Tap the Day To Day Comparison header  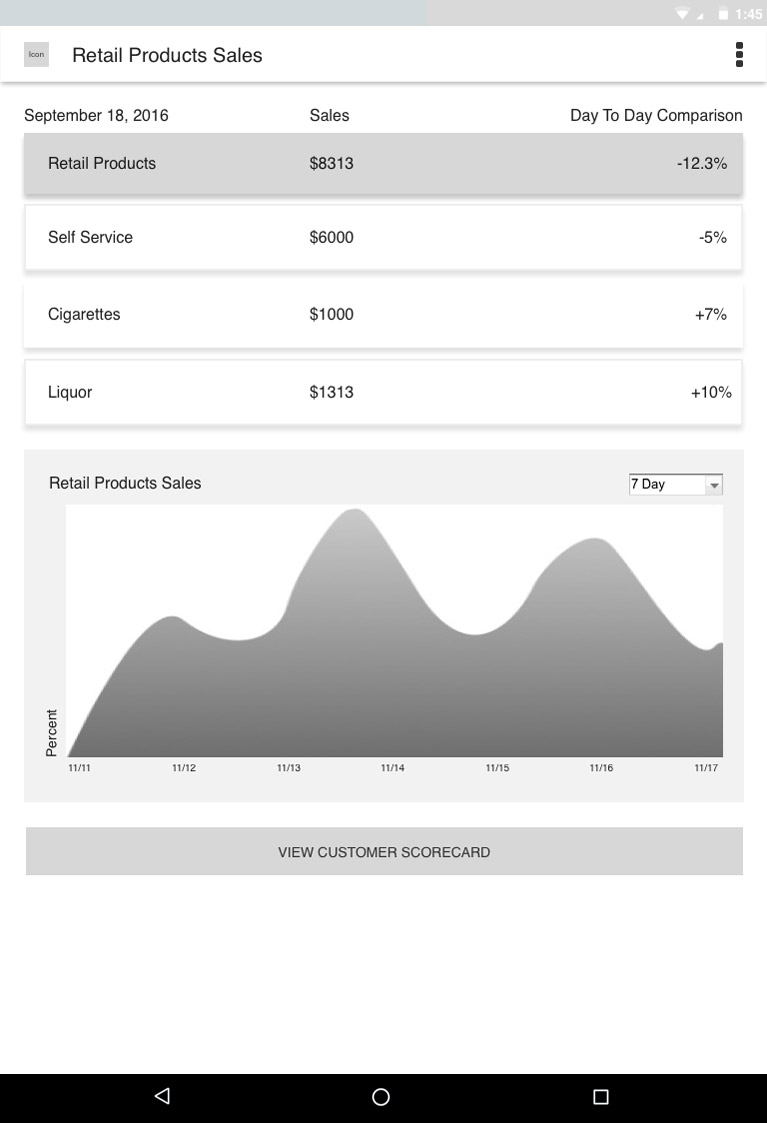[656, 115]
